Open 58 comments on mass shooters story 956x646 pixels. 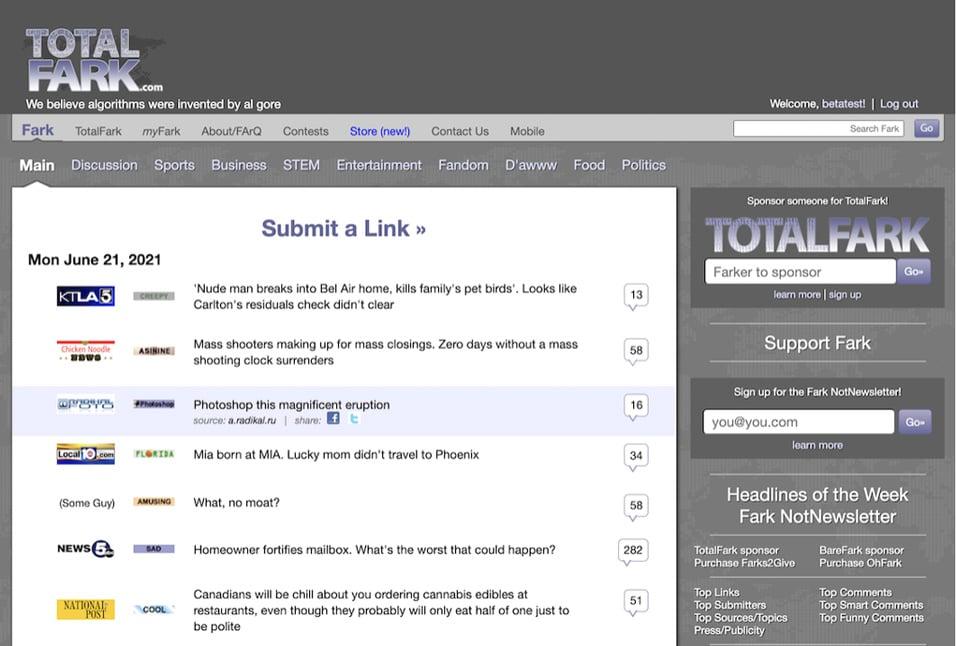point(636,352)
